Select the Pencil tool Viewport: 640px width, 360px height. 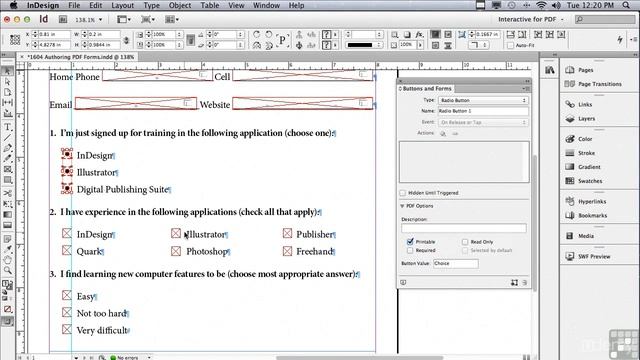(7, 159)
